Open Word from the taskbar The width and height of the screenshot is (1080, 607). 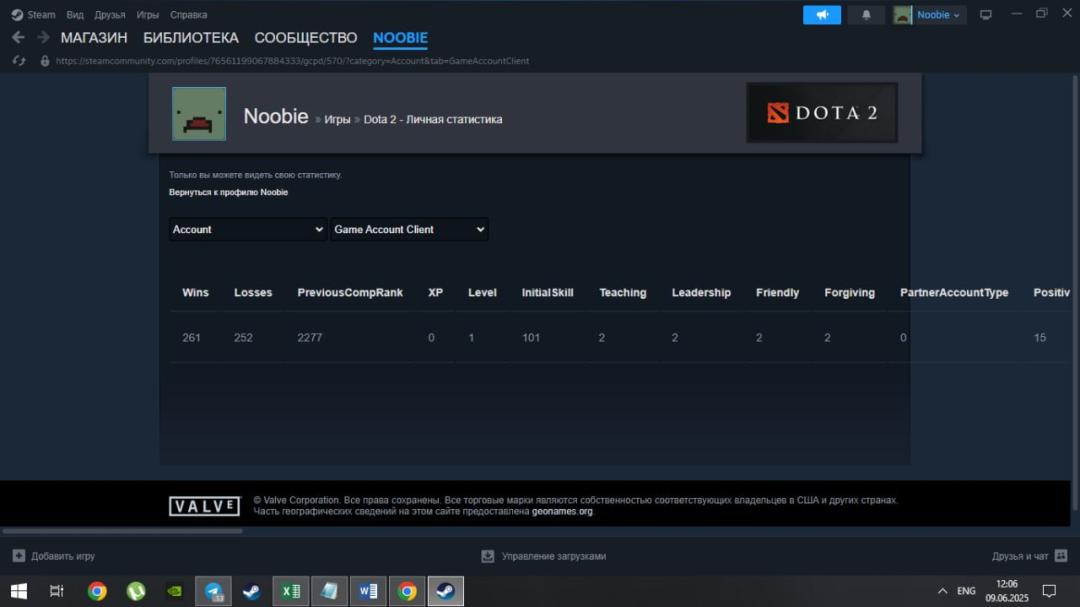tap(368, 590)
